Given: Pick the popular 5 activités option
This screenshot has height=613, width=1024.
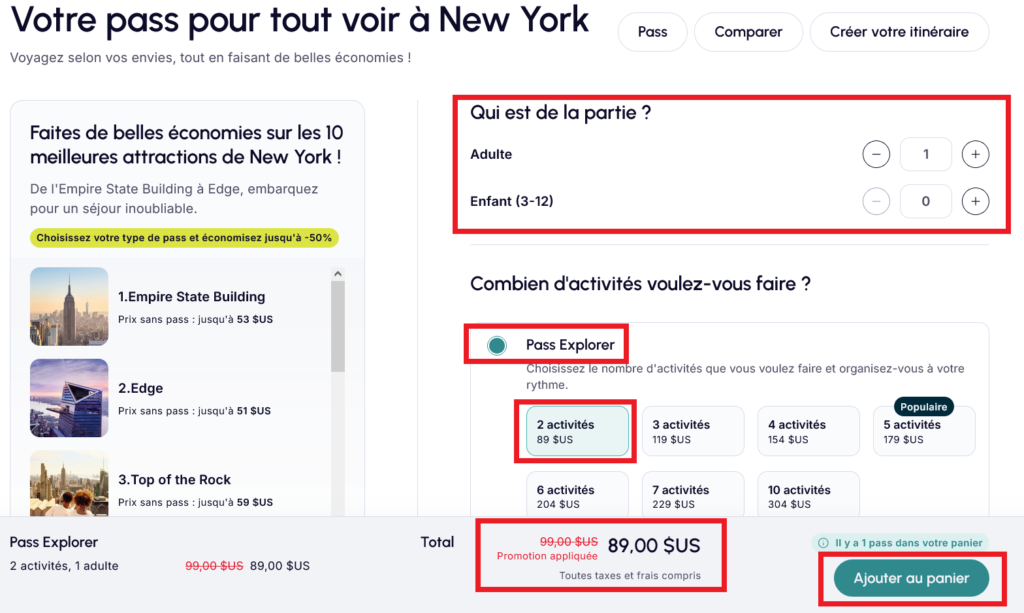Looking at the screenshot, I should pyautogui.click(x=923, y=431).
